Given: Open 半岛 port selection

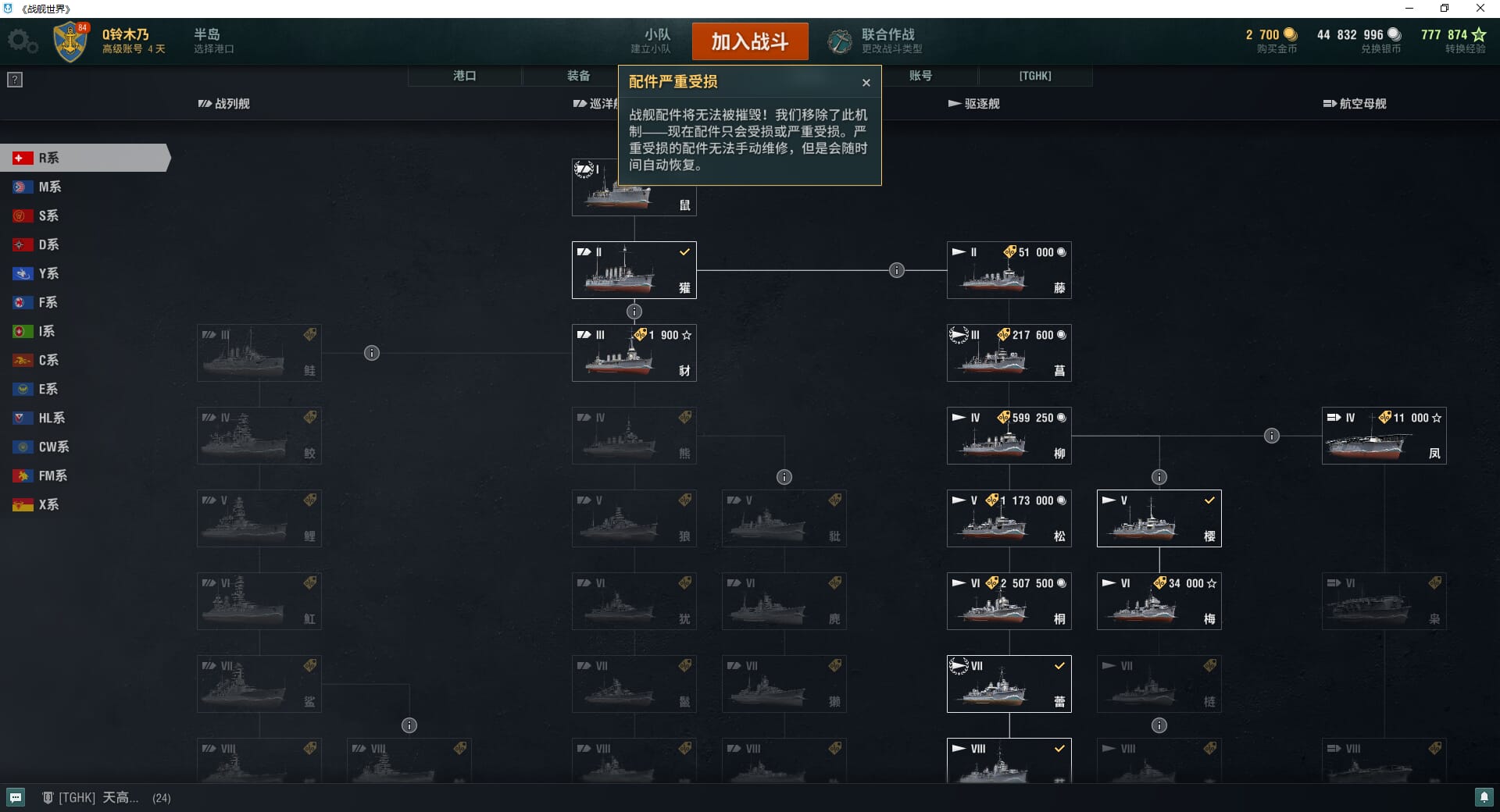Looking at the screenshot, I should coord(213,41).
